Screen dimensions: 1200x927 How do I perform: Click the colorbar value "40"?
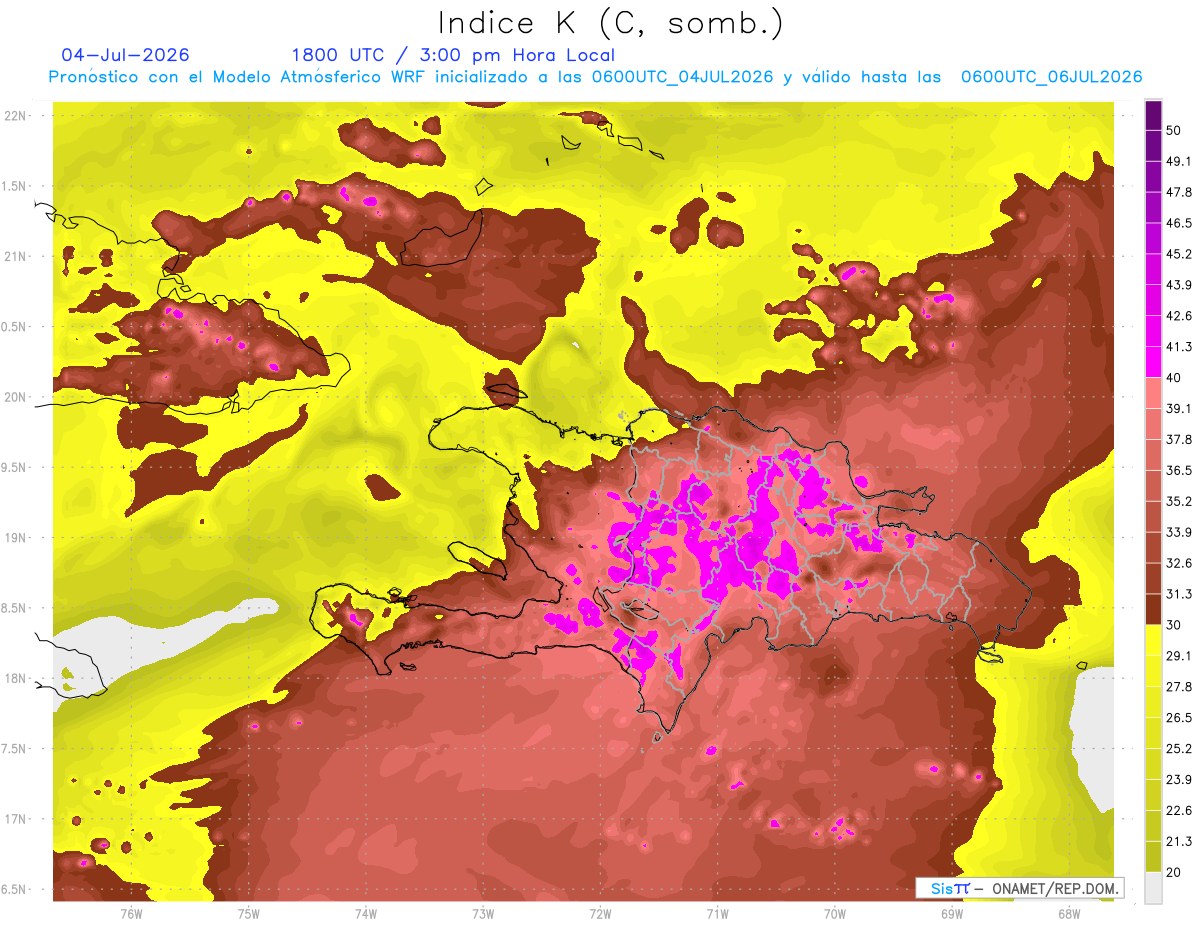1174,378
